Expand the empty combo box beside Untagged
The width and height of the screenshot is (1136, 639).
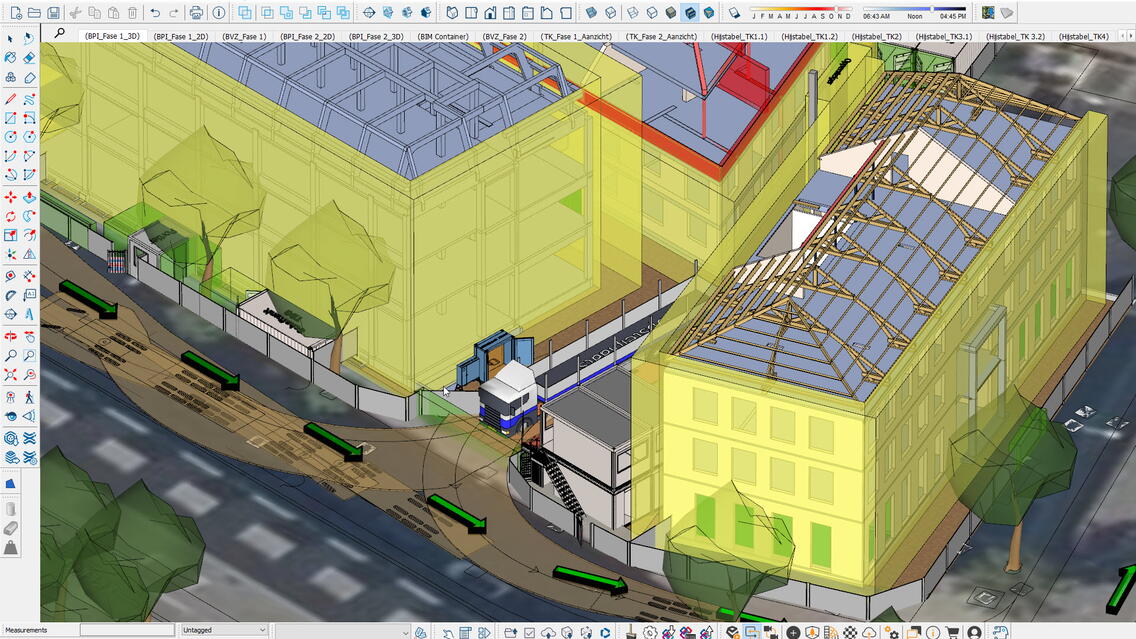coord(342,632)
